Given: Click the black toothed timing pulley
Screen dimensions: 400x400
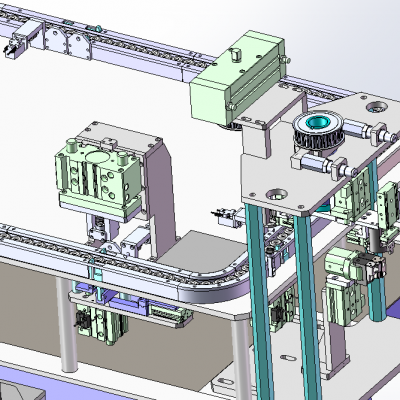Looking at the screenshot, I should point(318,132).
